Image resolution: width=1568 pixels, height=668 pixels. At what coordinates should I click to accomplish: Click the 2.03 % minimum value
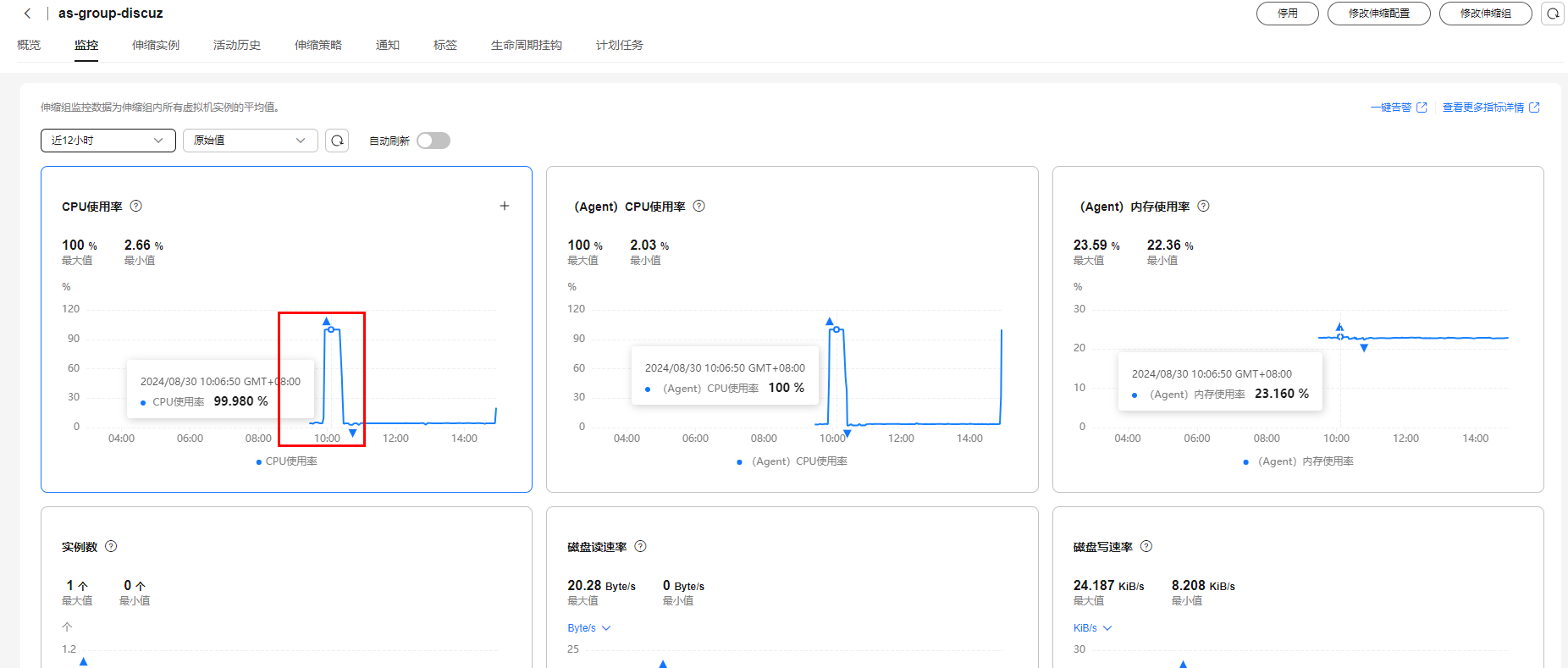(x=649, y=246)
